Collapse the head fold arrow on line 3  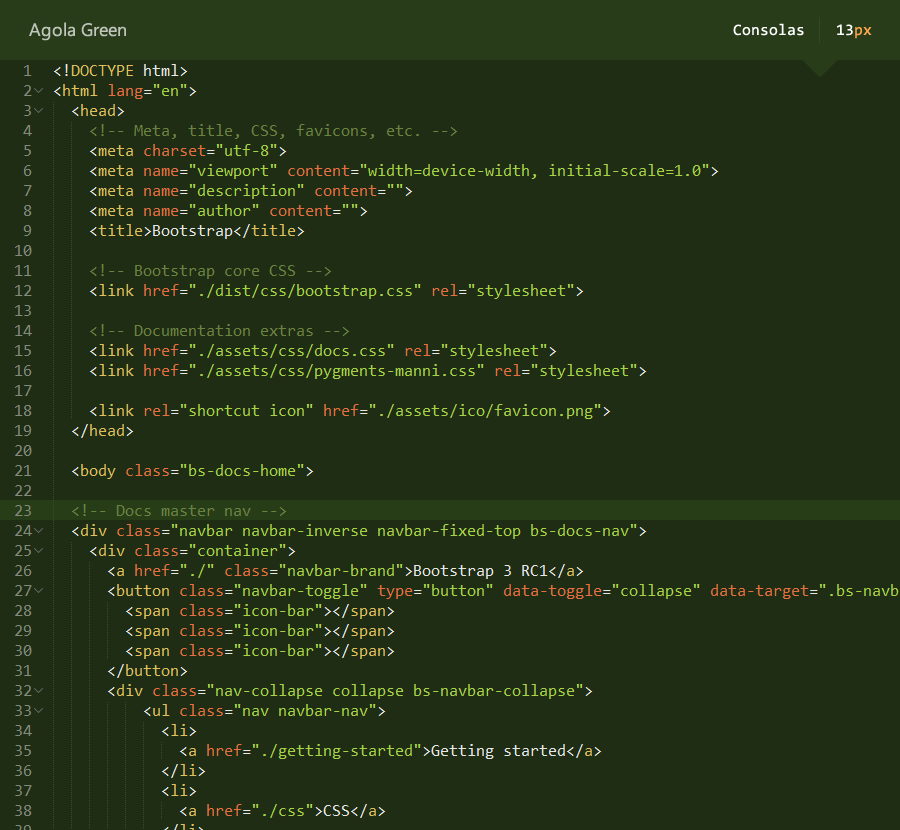(x=38, y=111)
